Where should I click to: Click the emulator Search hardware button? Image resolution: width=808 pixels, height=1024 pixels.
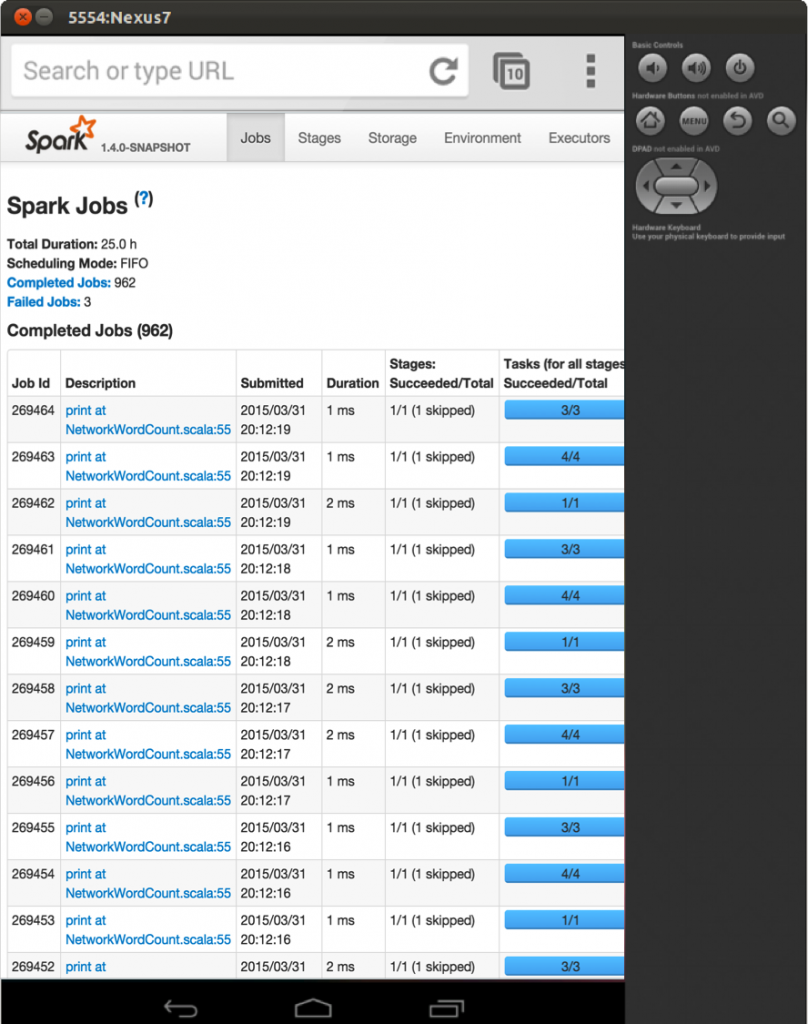(781, 121)
